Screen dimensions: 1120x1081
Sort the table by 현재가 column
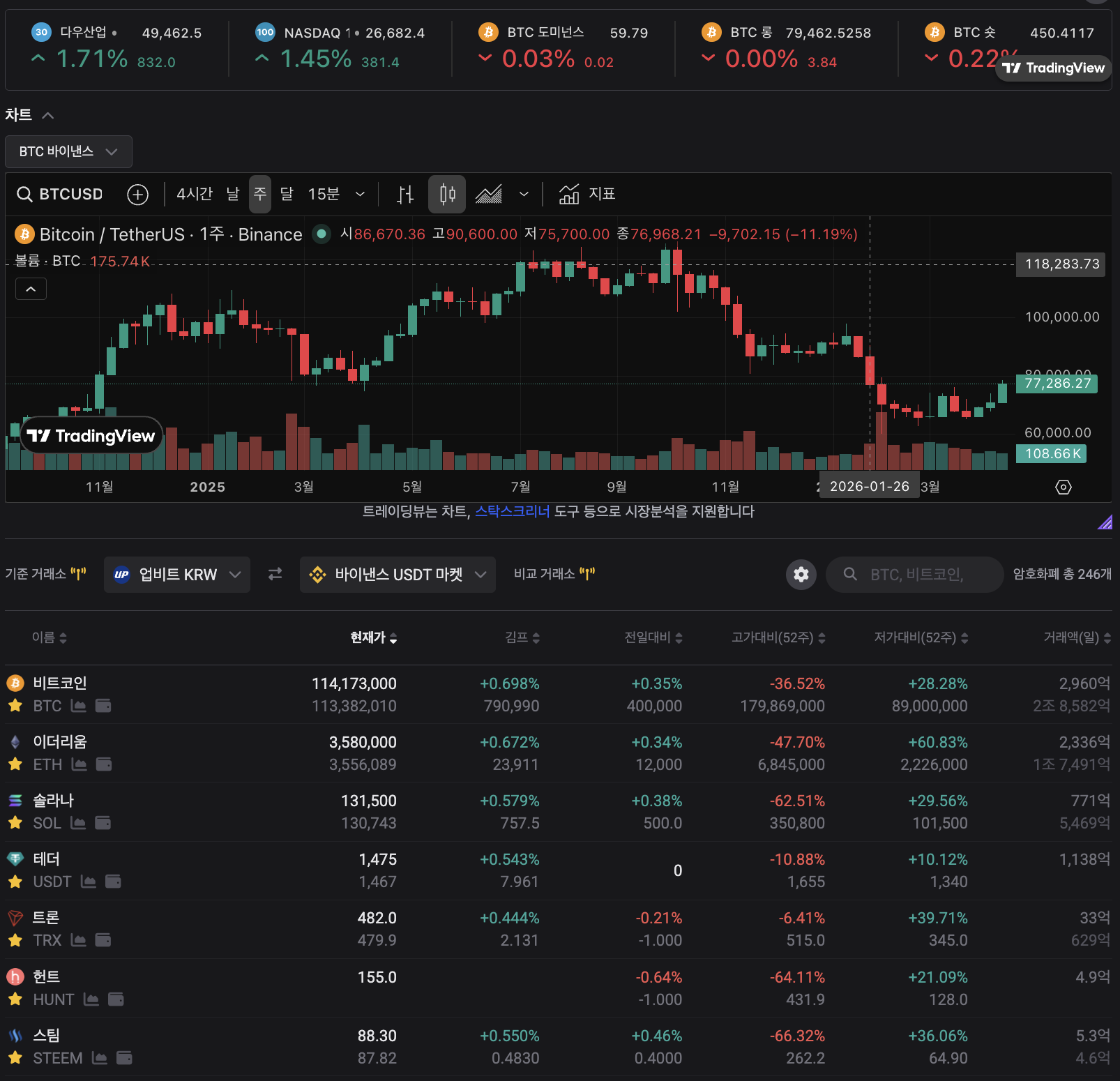pos(374,637)
